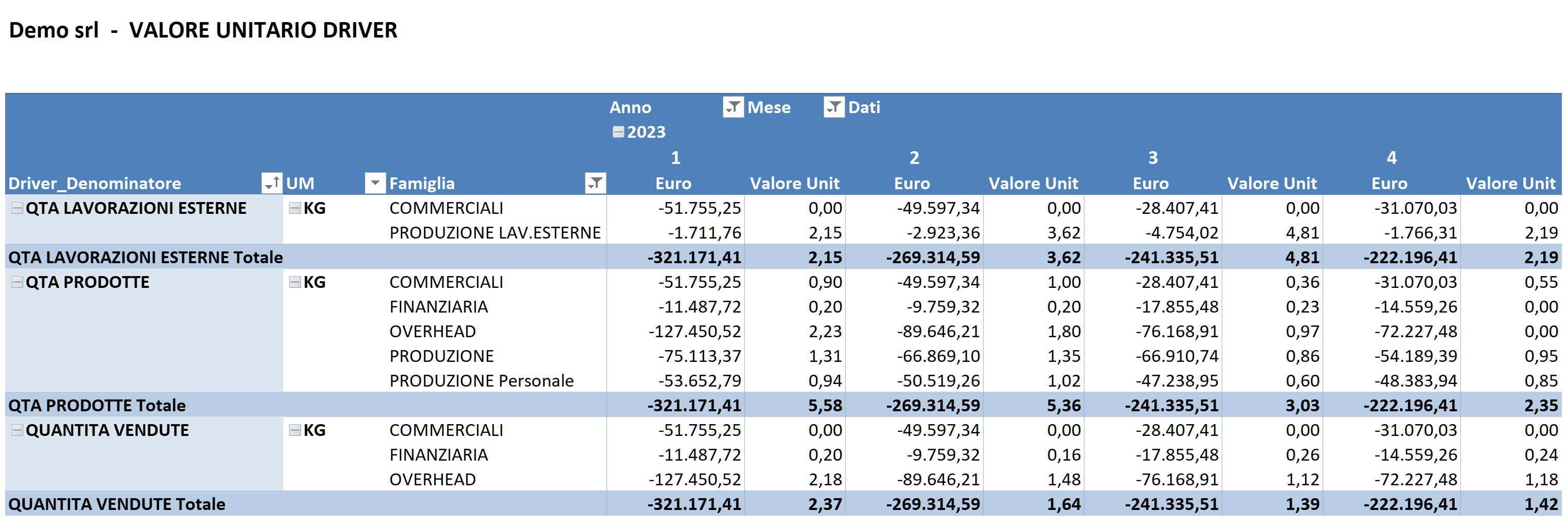The image size is (1568, 529).
Task: Select the Dati header label
Action: click(864, 107)
